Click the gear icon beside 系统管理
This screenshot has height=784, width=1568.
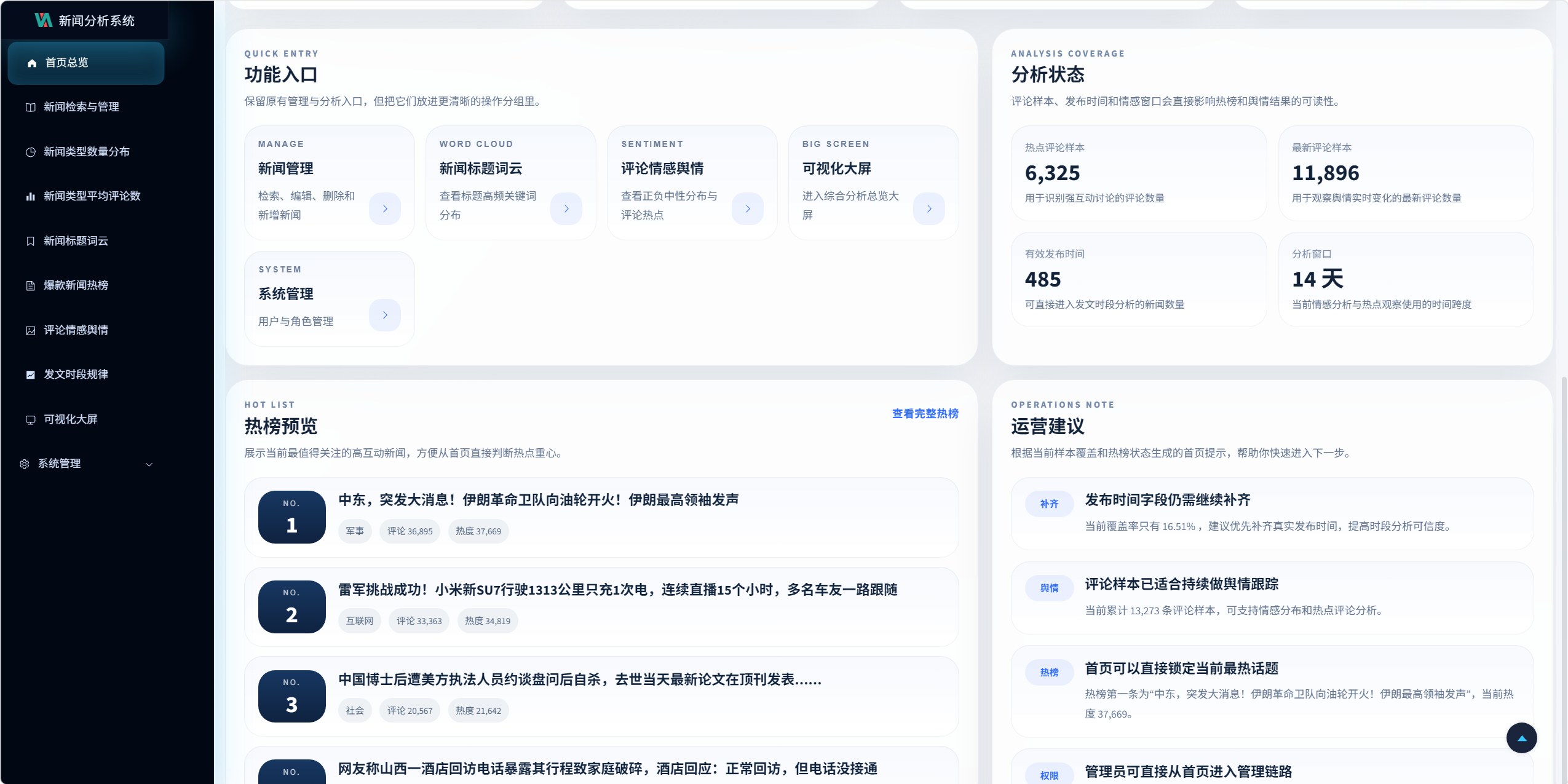25,464
